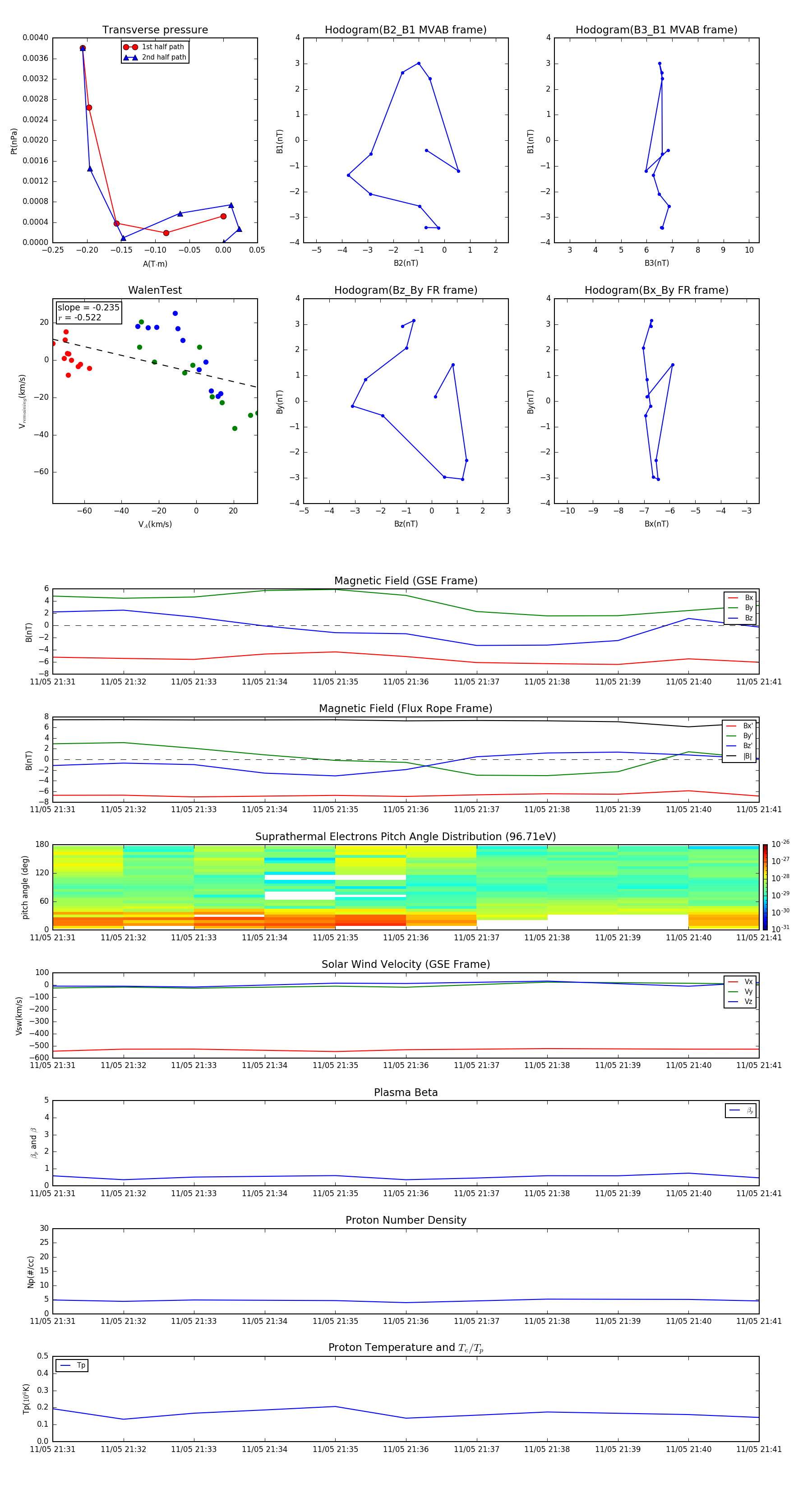Select the "r = -0.522" annotation
The width and height of the screenshot is (812, 1489).
coord(80,317)
